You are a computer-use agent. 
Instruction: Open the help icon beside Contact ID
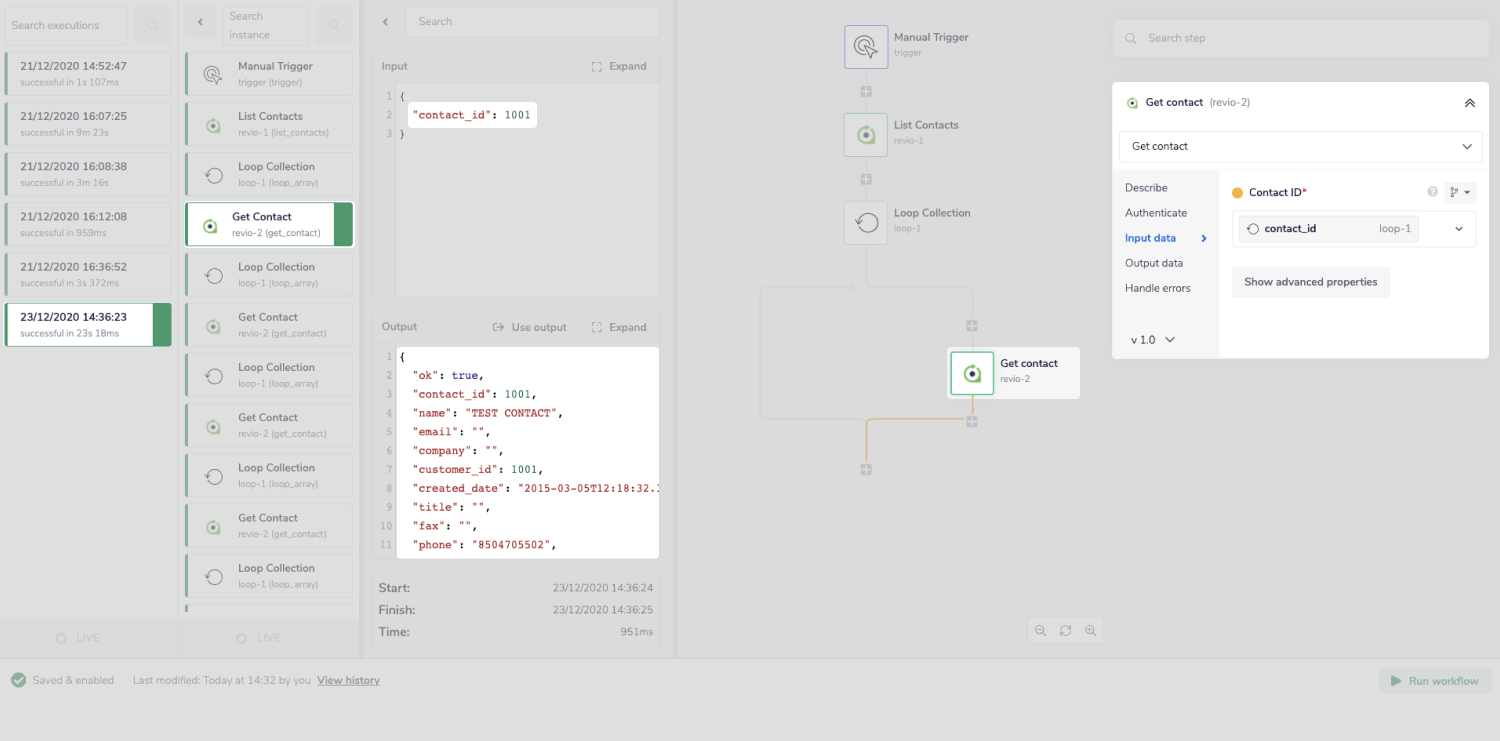coord(1433,192)
